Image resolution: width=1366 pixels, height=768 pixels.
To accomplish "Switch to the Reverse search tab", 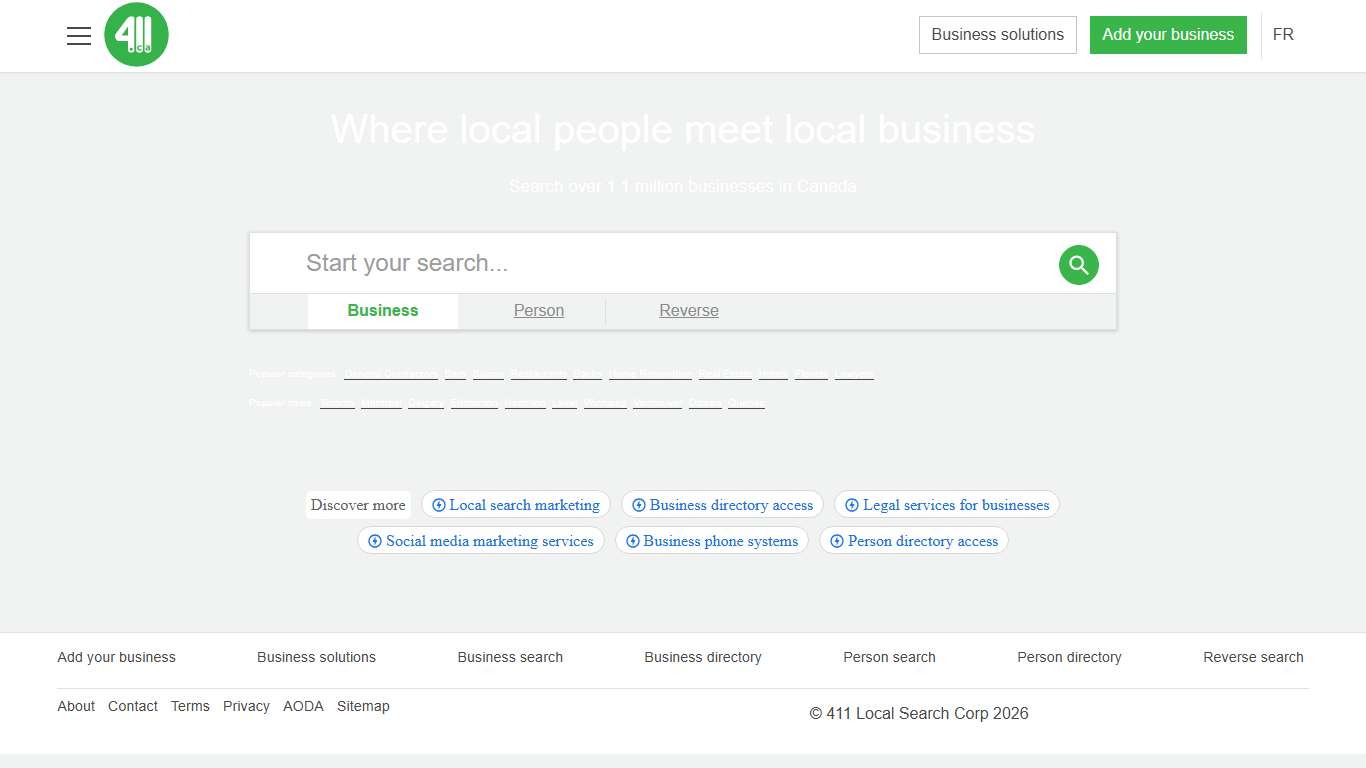I will [689, 310].
